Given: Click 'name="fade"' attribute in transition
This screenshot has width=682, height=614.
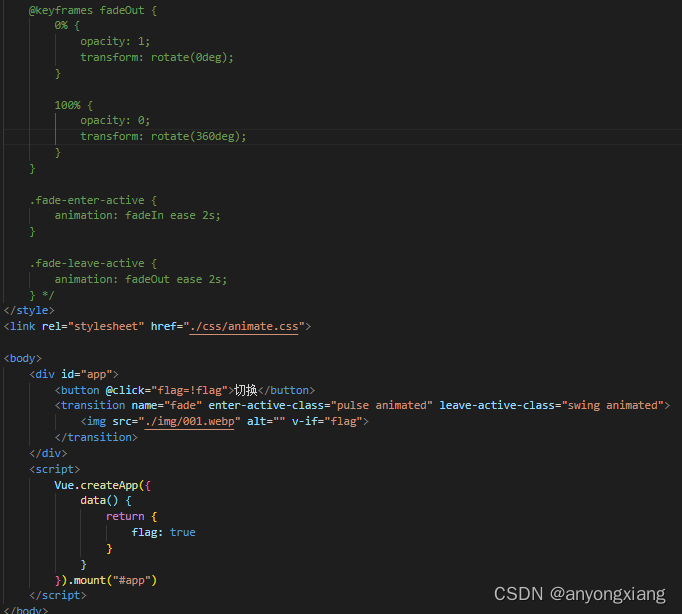Looking at the screenshot, I should click(167, 406).
